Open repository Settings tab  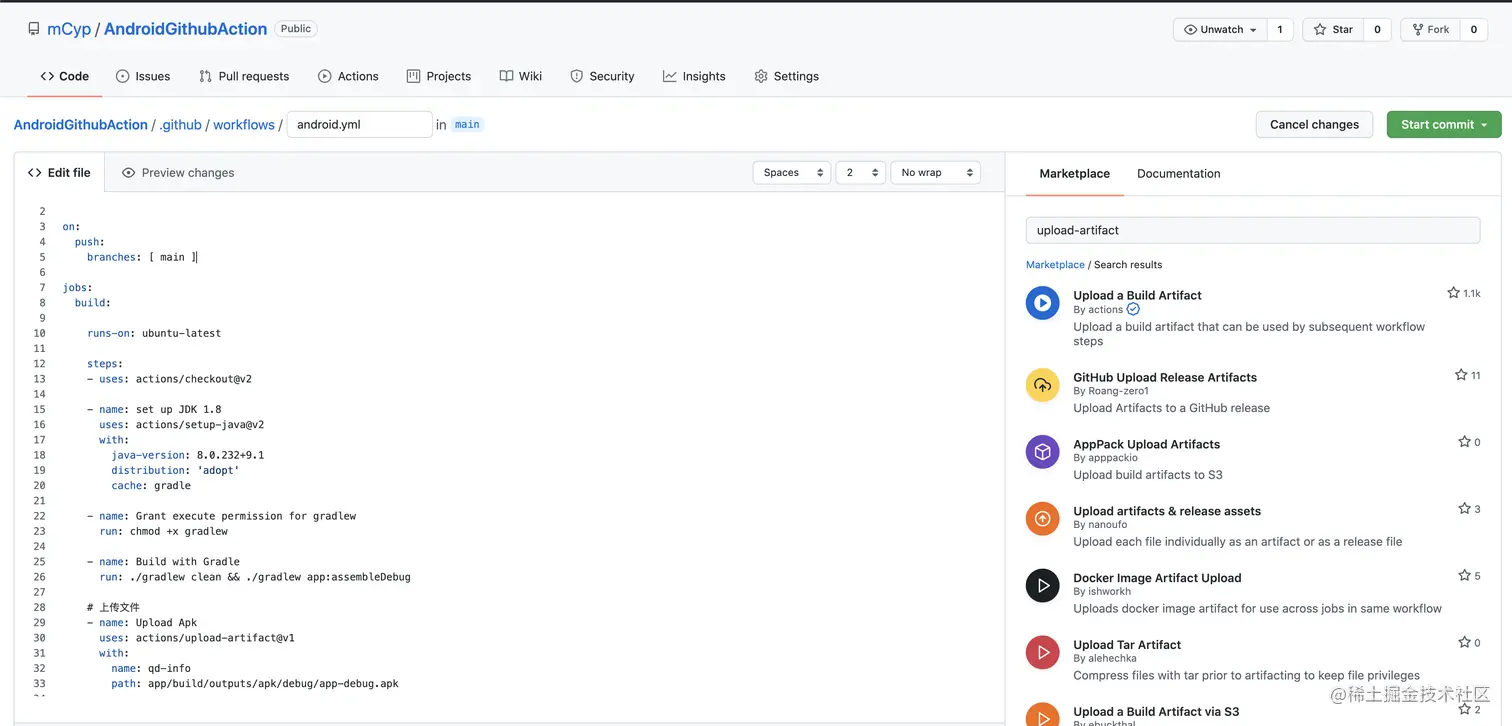point(786,76)
